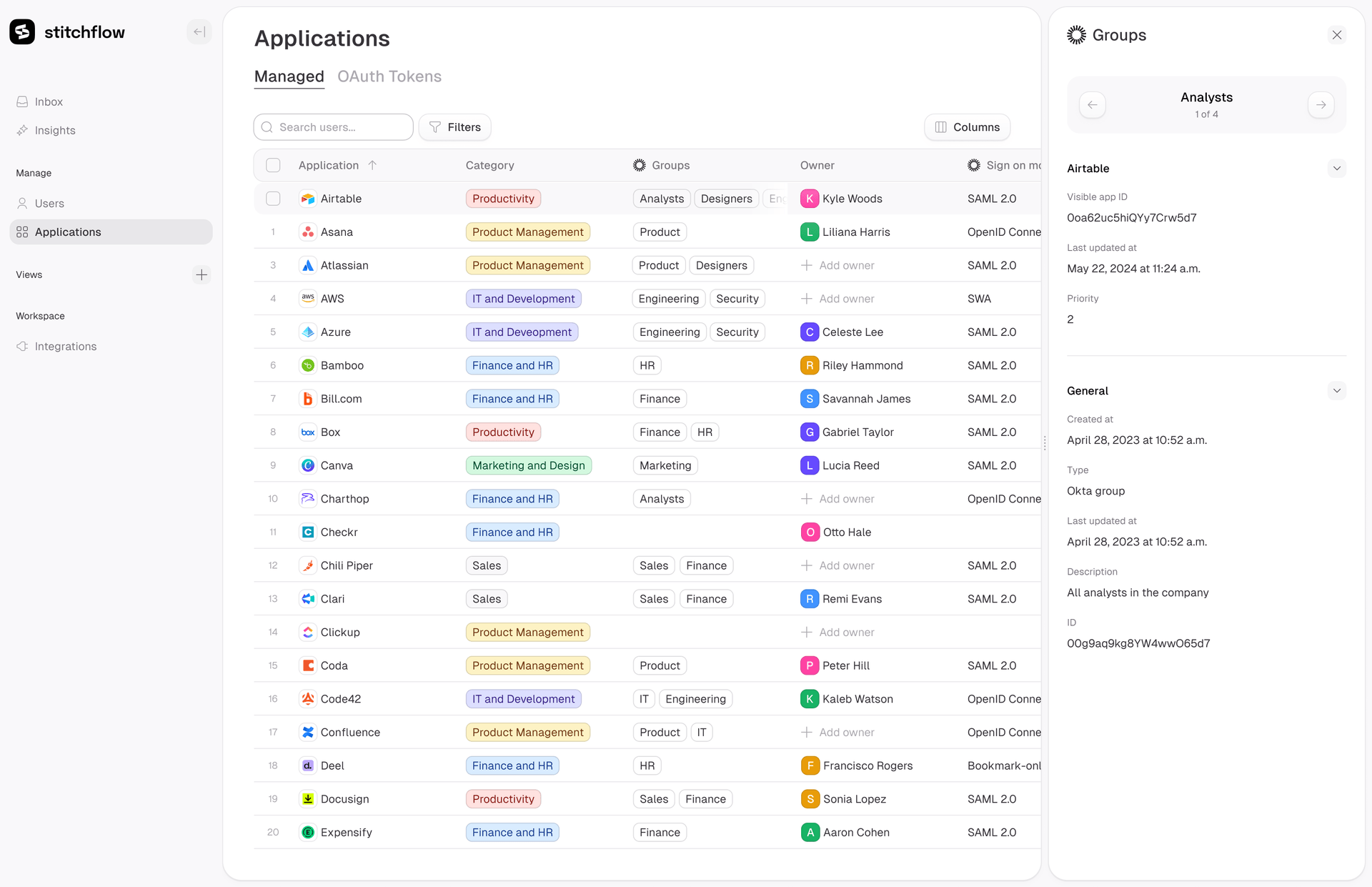
Task: Collapse the General section chevron
Action: tap(1336, 391)
